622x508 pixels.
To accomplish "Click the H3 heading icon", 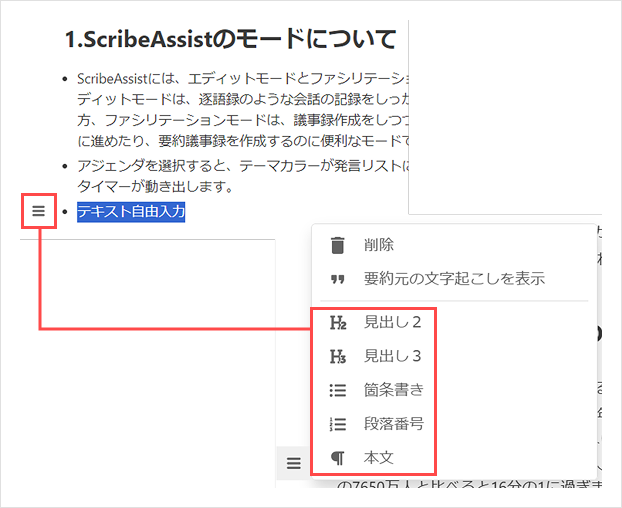I will click(x=338, y=356).
